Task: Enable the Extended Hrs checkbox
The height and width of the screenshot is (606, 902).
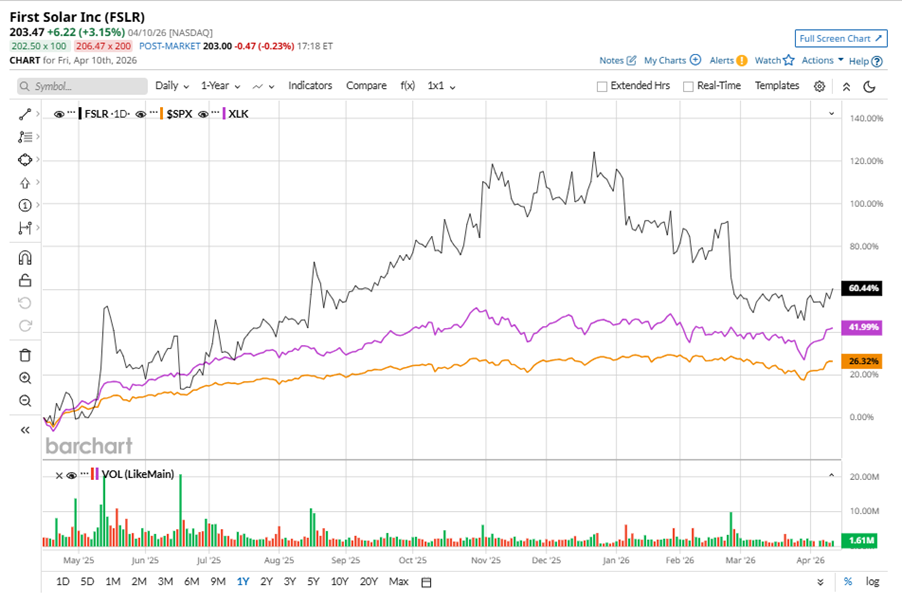Action: [602, 86]
